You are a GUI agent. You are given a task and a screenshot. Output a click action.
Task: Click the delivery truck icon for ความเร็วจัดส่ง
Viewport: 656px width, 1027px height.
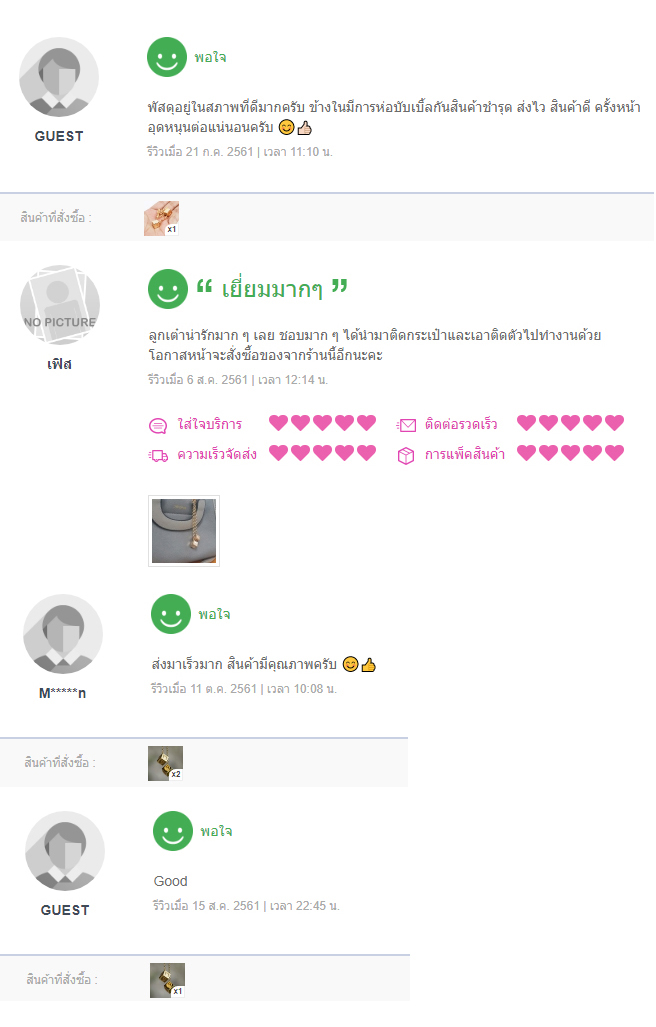[158, 455]
